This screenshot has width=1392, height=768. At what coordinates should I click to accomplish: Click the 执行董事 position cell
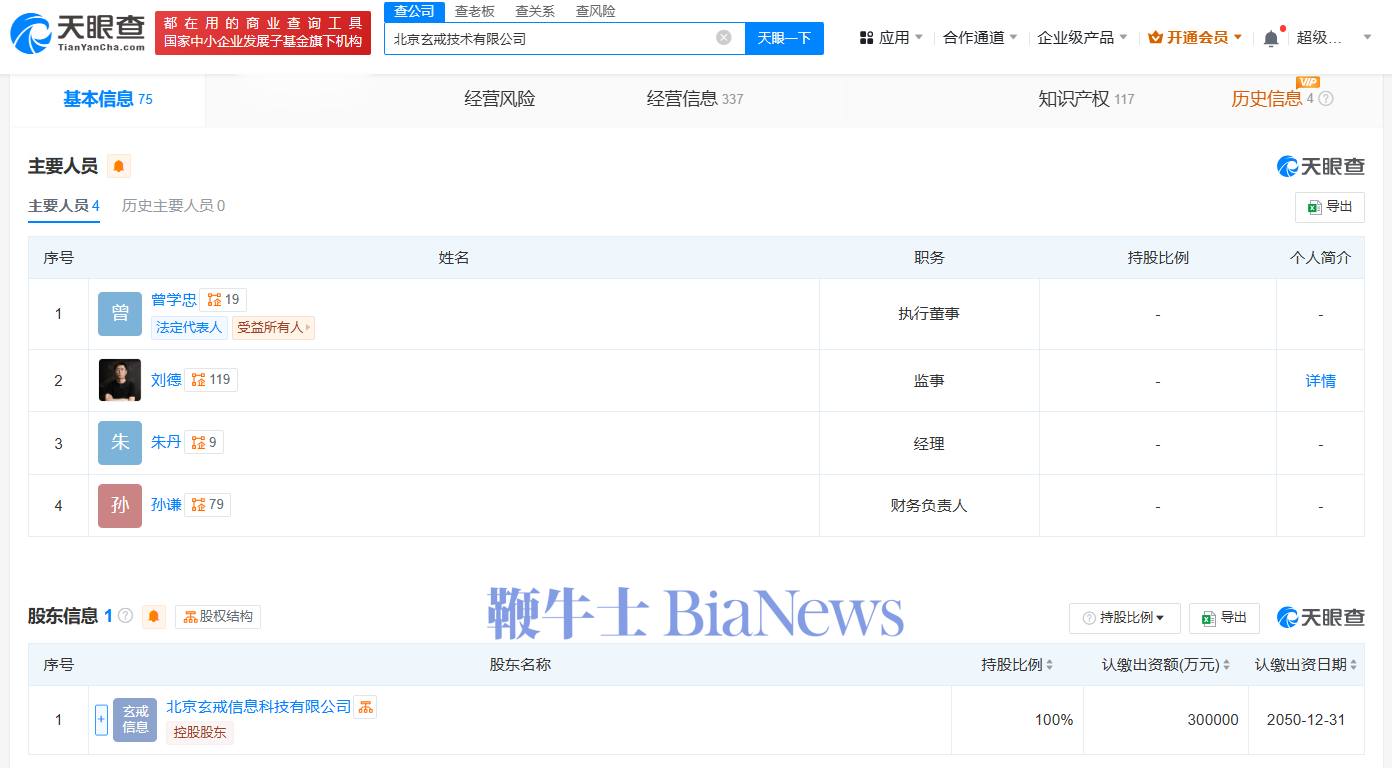(929, 314)
